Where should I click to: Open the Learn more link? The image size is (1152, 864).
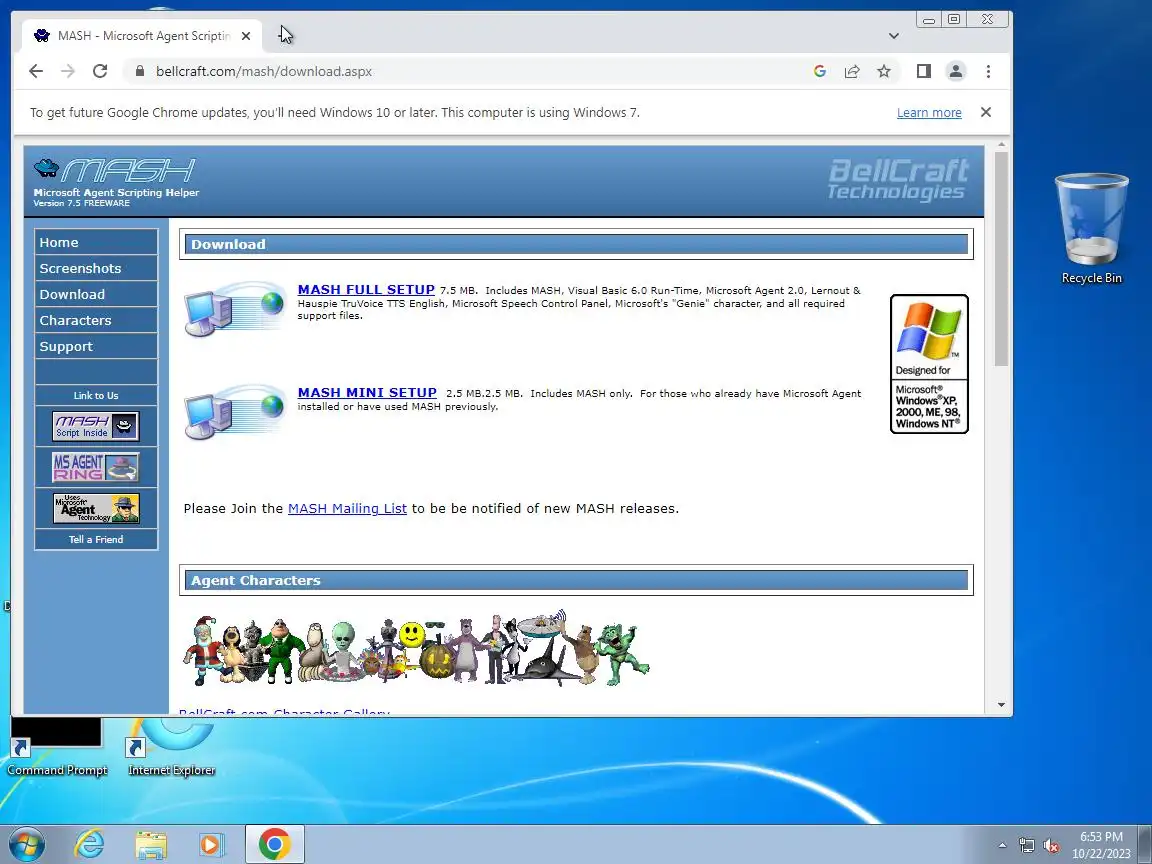929,112
